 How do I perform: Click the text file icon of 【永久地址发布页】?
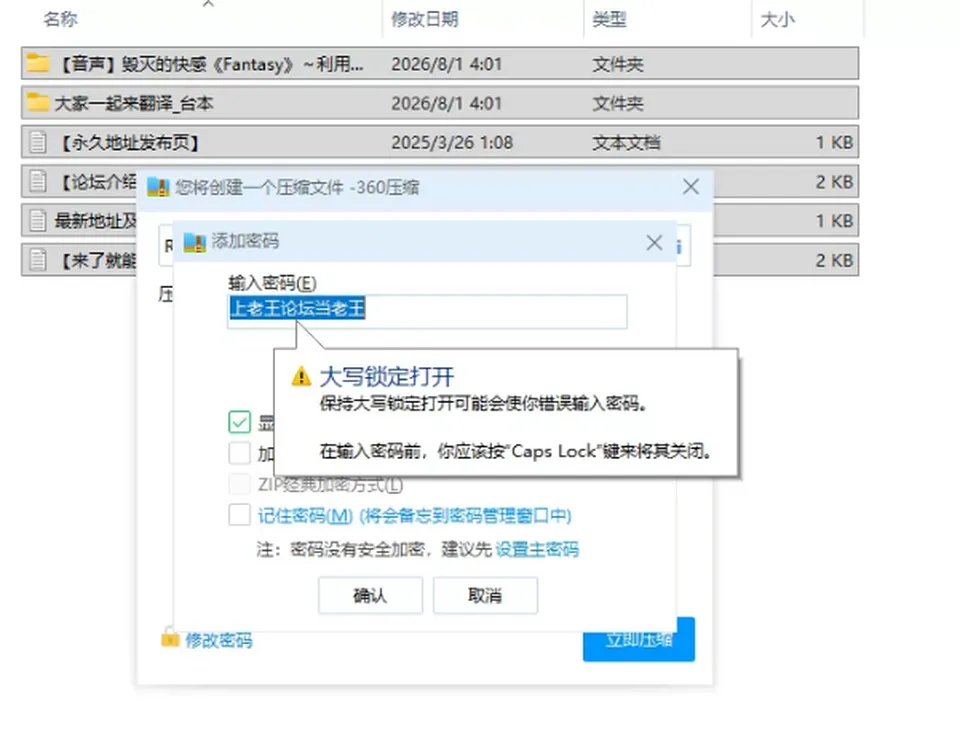38,142
